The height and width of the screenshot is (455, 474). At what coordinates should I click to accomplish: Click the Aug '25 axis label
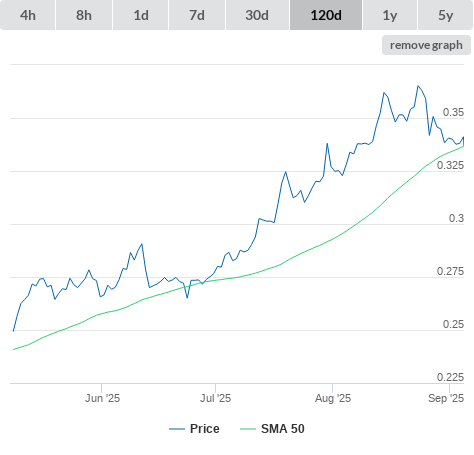click(333, 398)
